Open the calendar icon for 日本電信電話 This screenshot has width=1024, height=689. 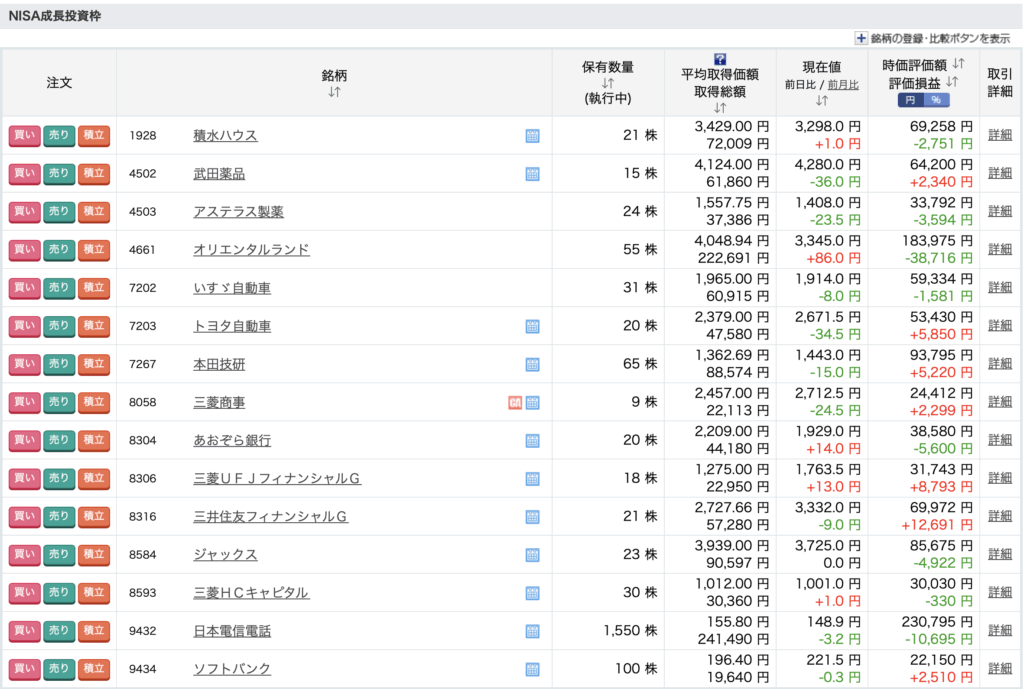click(532, 631)
